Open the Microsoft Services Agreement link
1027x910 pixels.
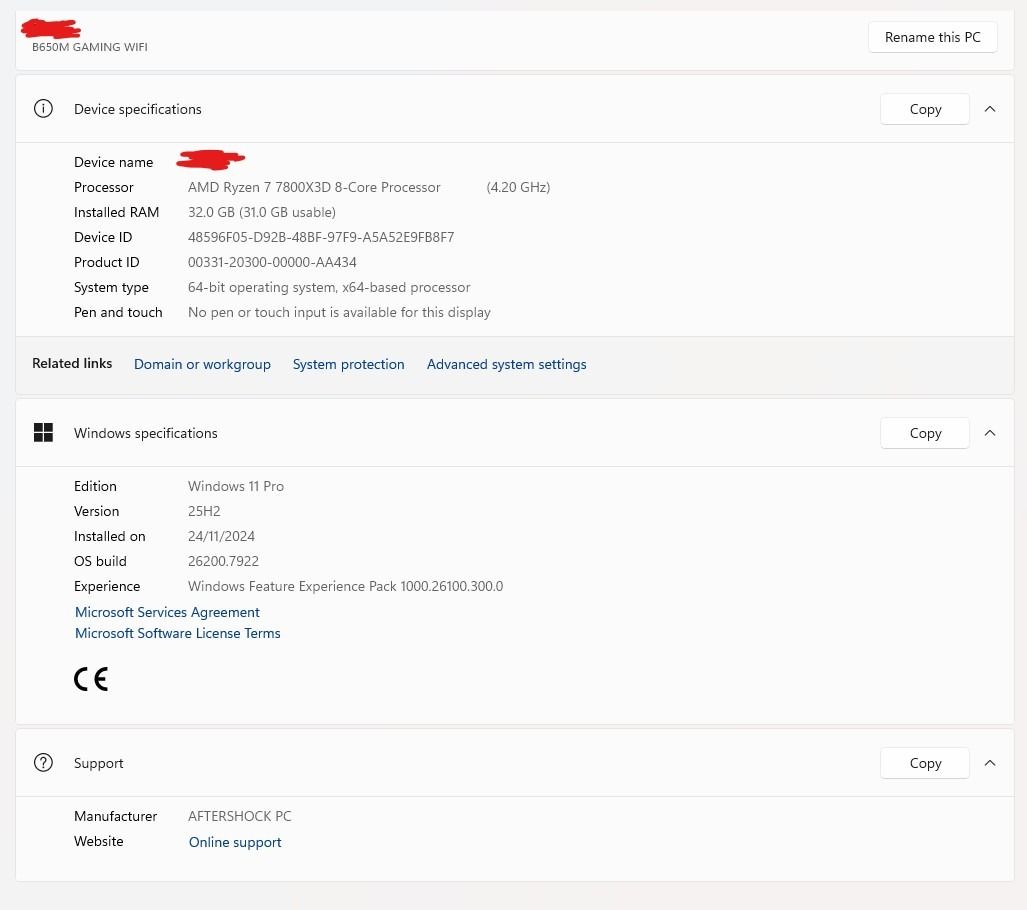click(167, 612)
